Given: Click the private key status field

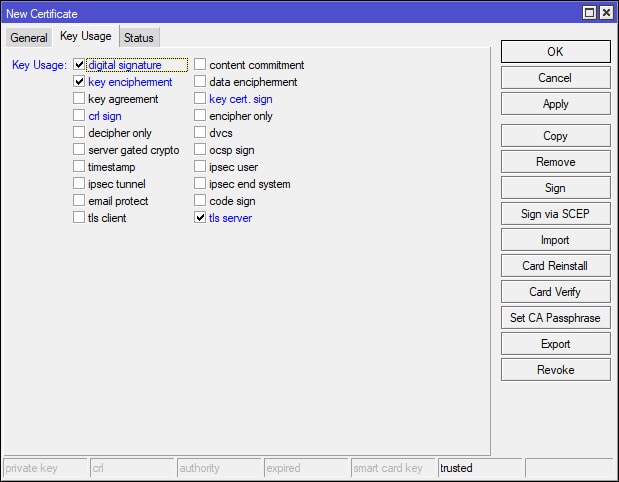Looking at the screenshot, I should point(45,468).
